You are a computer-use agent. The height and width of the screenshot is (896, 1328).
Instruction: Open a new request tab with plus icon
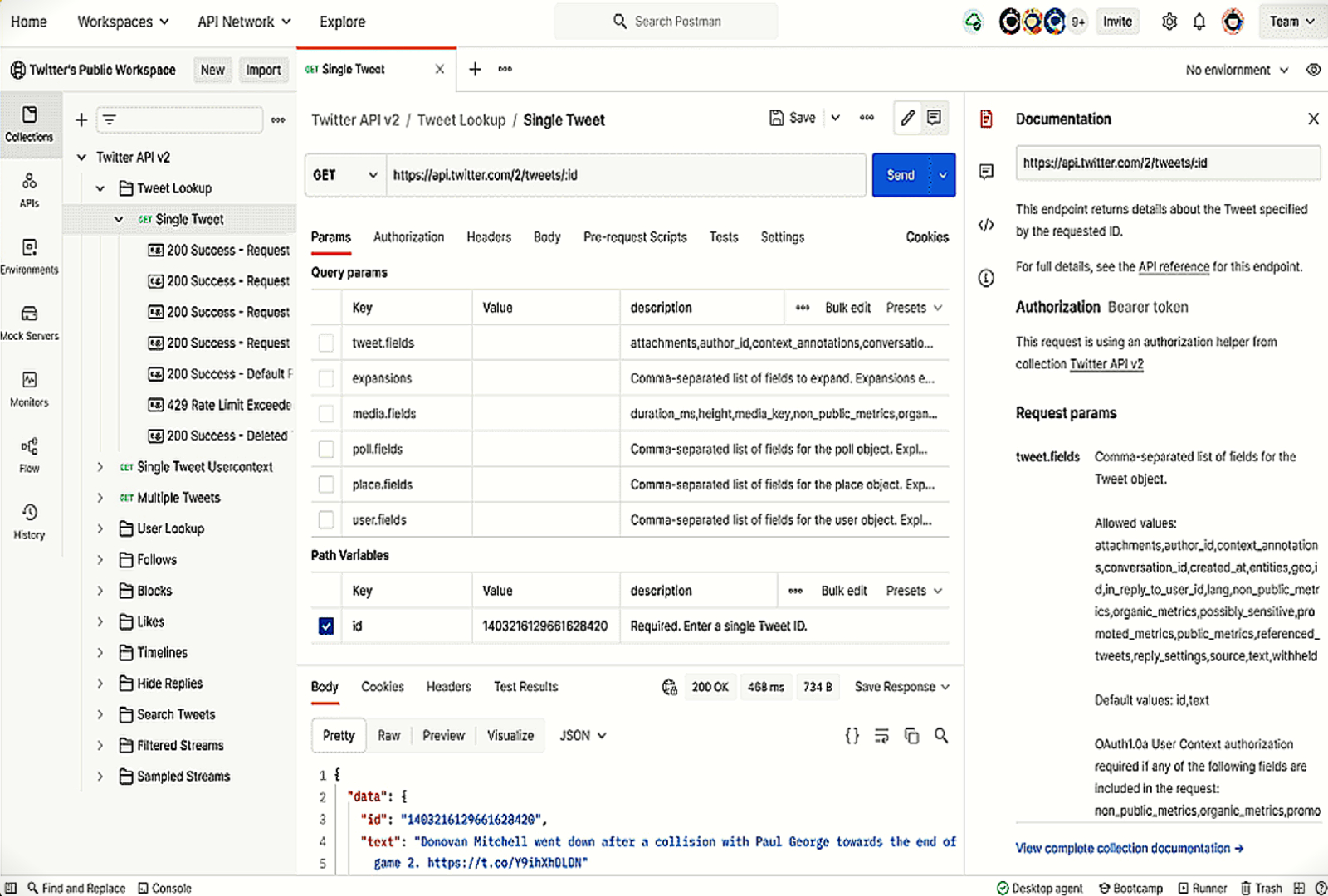coord(475,69)
